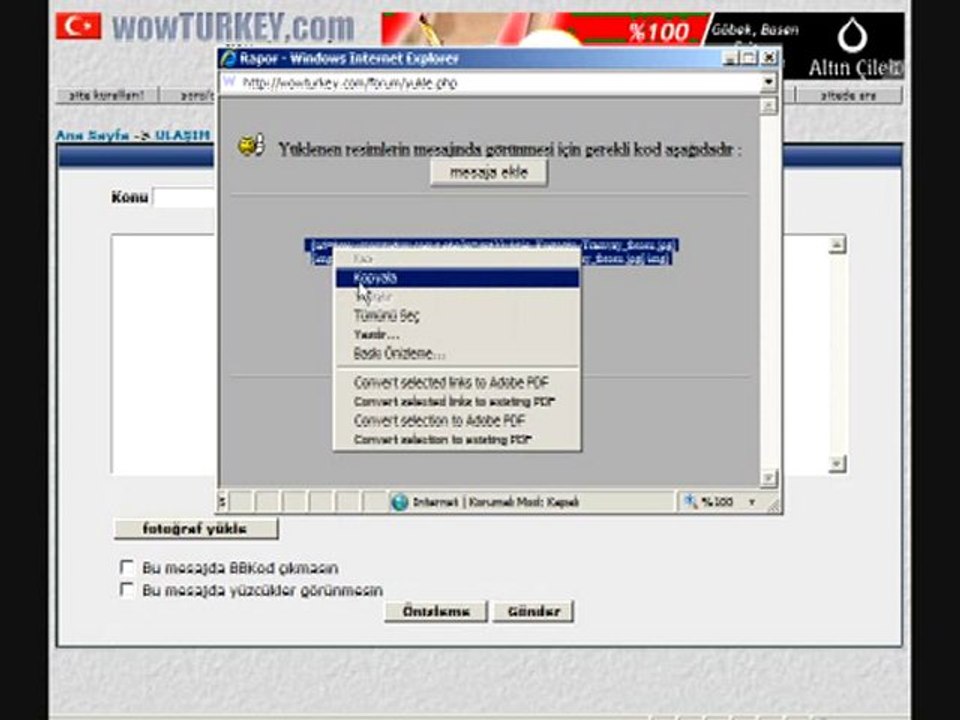Click the Internet Explorer icon in title bar
The height and width of the screenshot is (720, 960).
[228, 59]
